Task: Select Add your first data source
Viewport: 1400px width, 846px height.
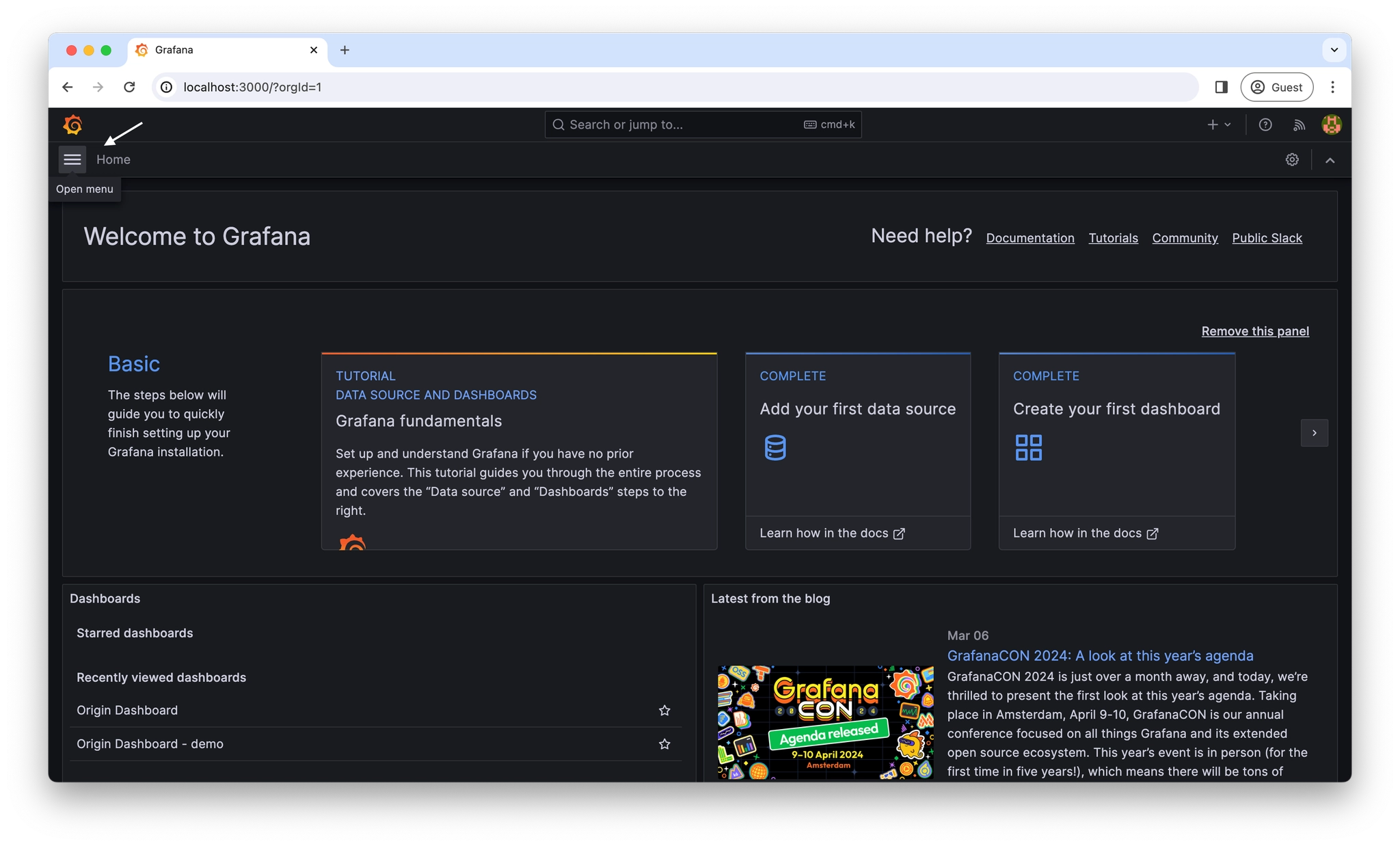Action: coord(857,408)
